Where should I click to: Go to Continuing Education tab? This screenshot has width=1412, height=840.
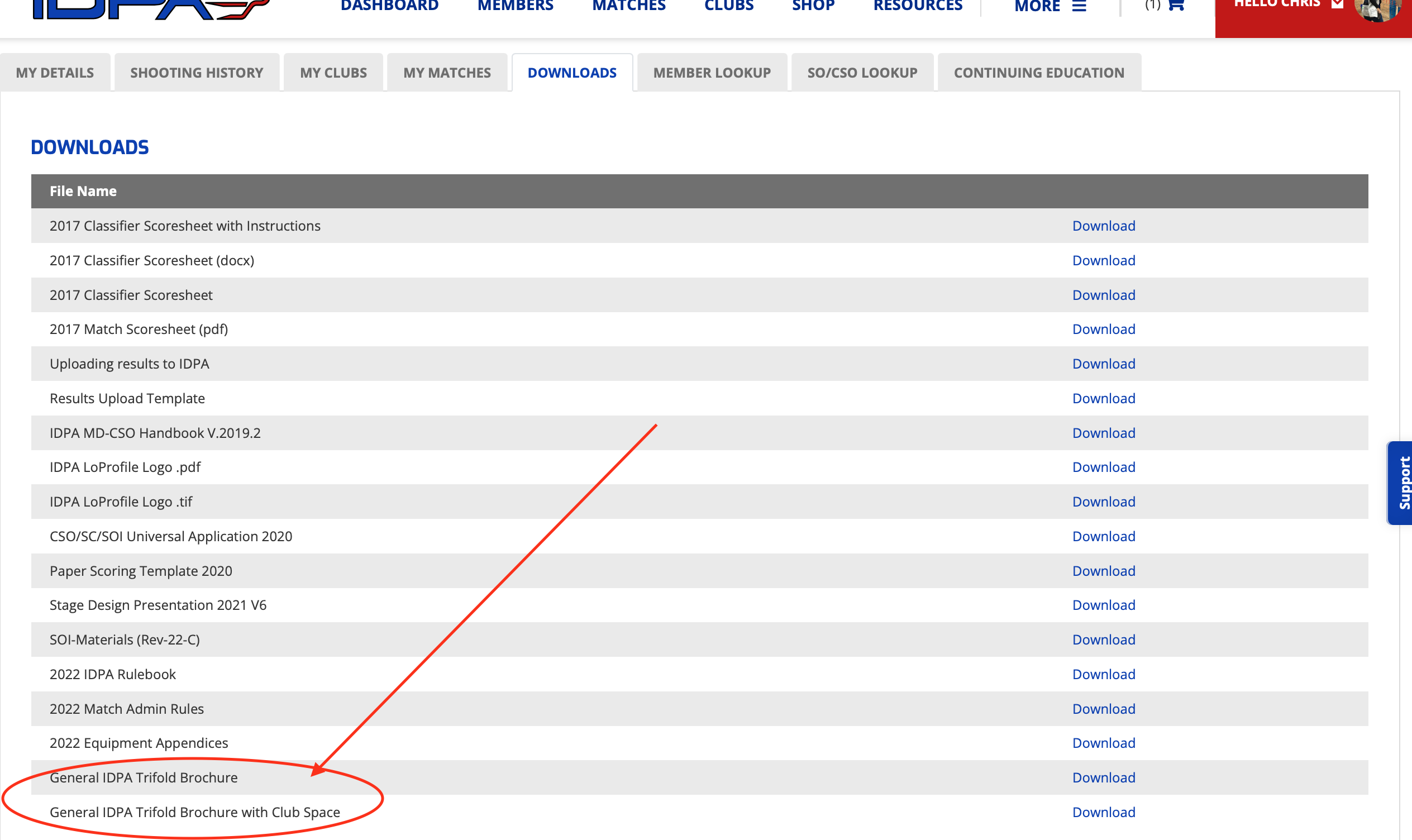point(1038,73)
